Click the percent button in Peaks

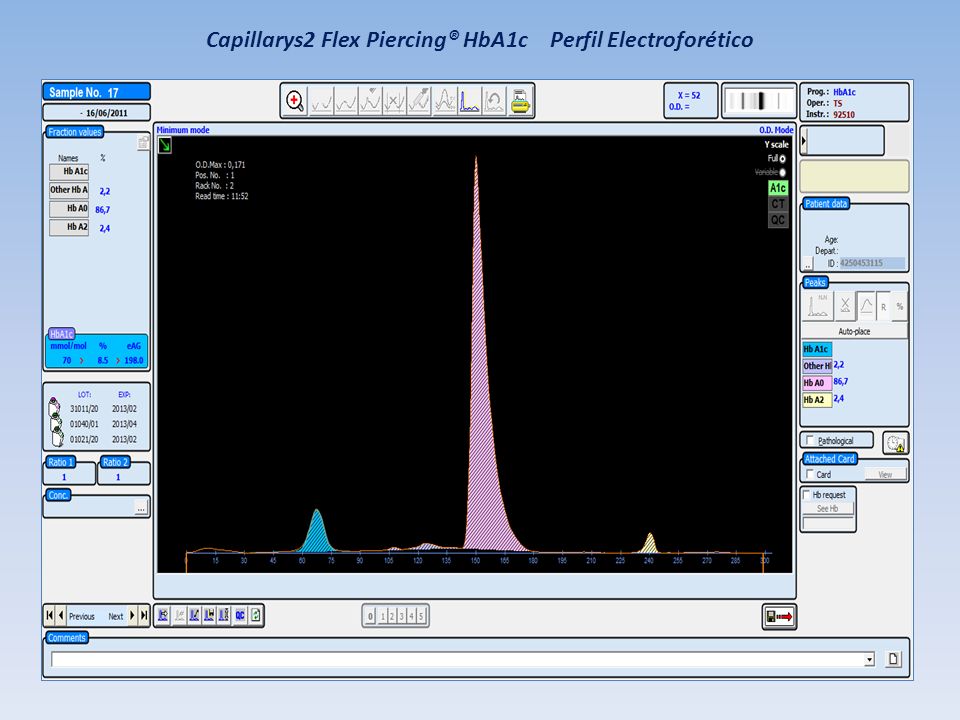(x=899, y=307)
